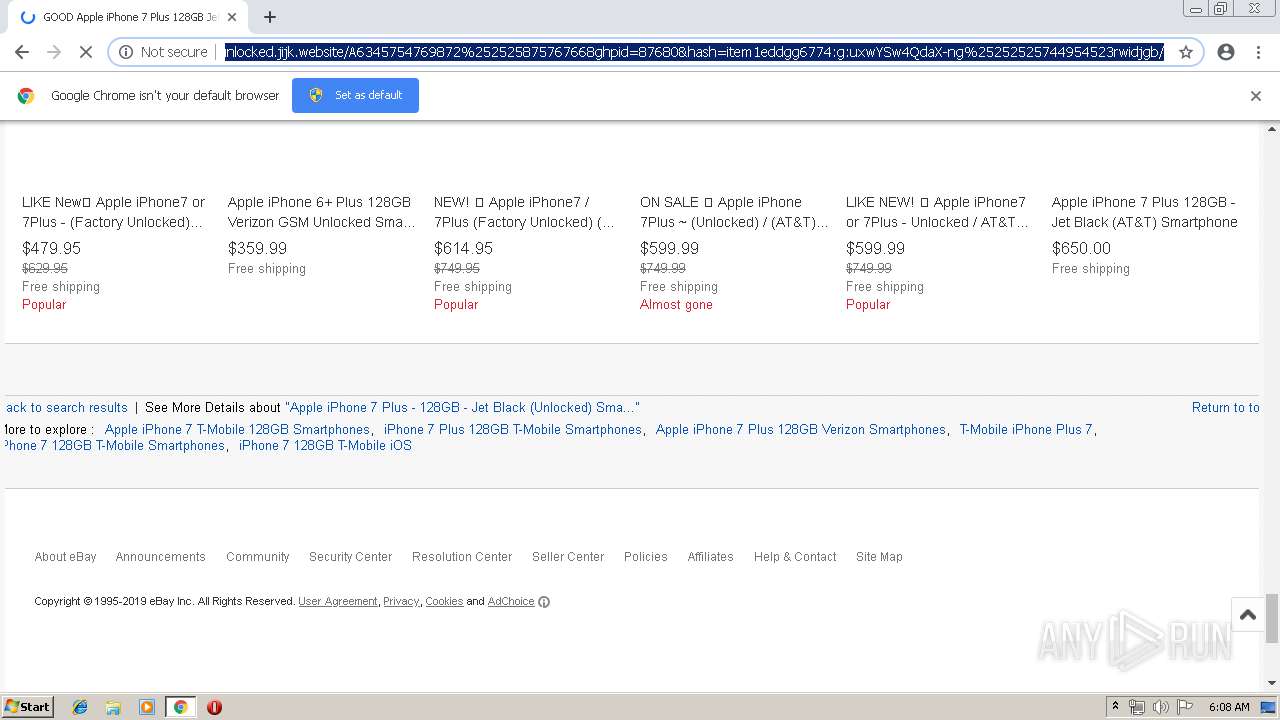
Task: Click the $650.00 price text
Action: click(1081, 248)
